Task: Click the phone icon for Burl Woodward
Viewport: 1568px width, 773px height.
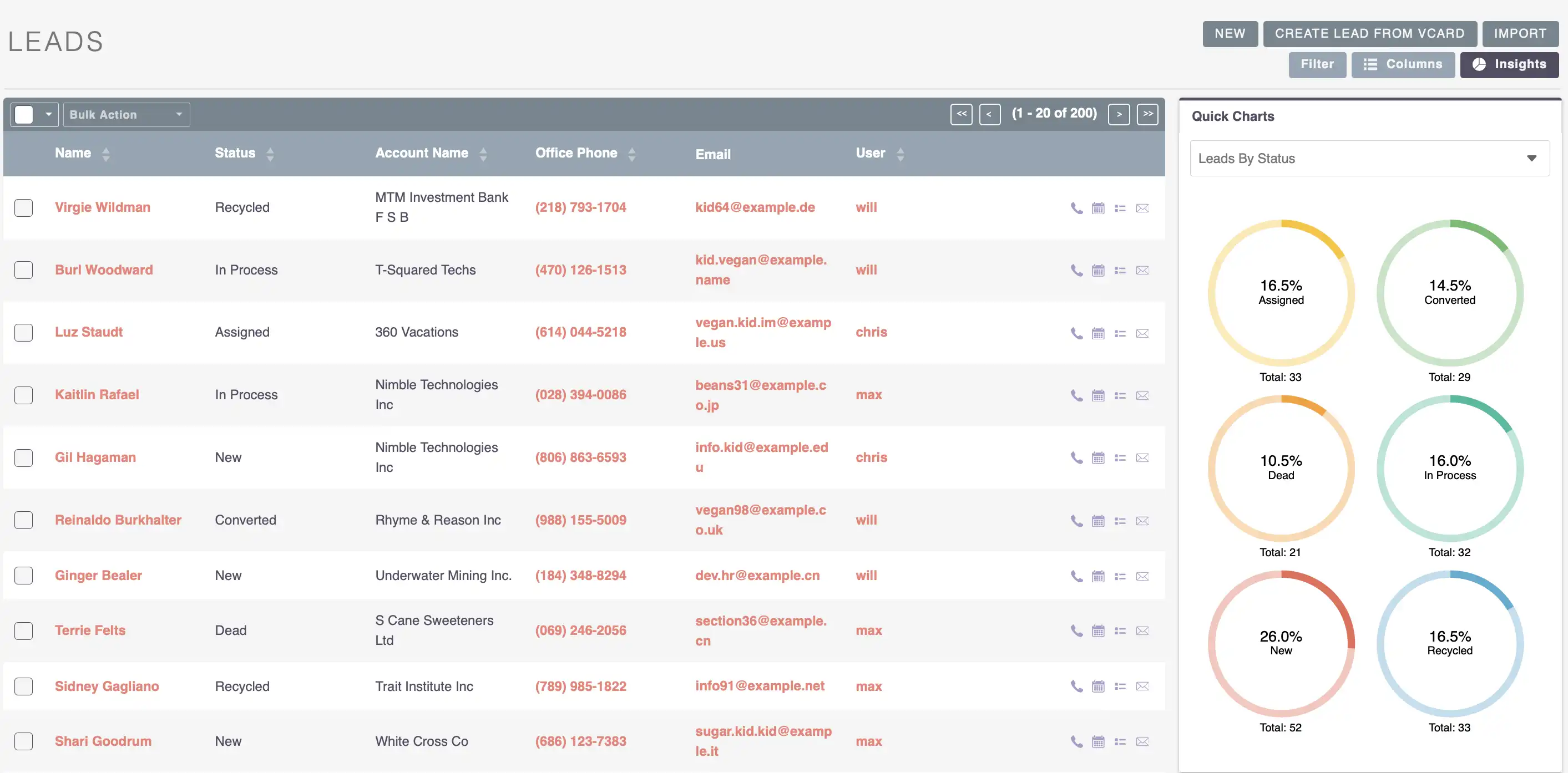Action: (1076, 268)
